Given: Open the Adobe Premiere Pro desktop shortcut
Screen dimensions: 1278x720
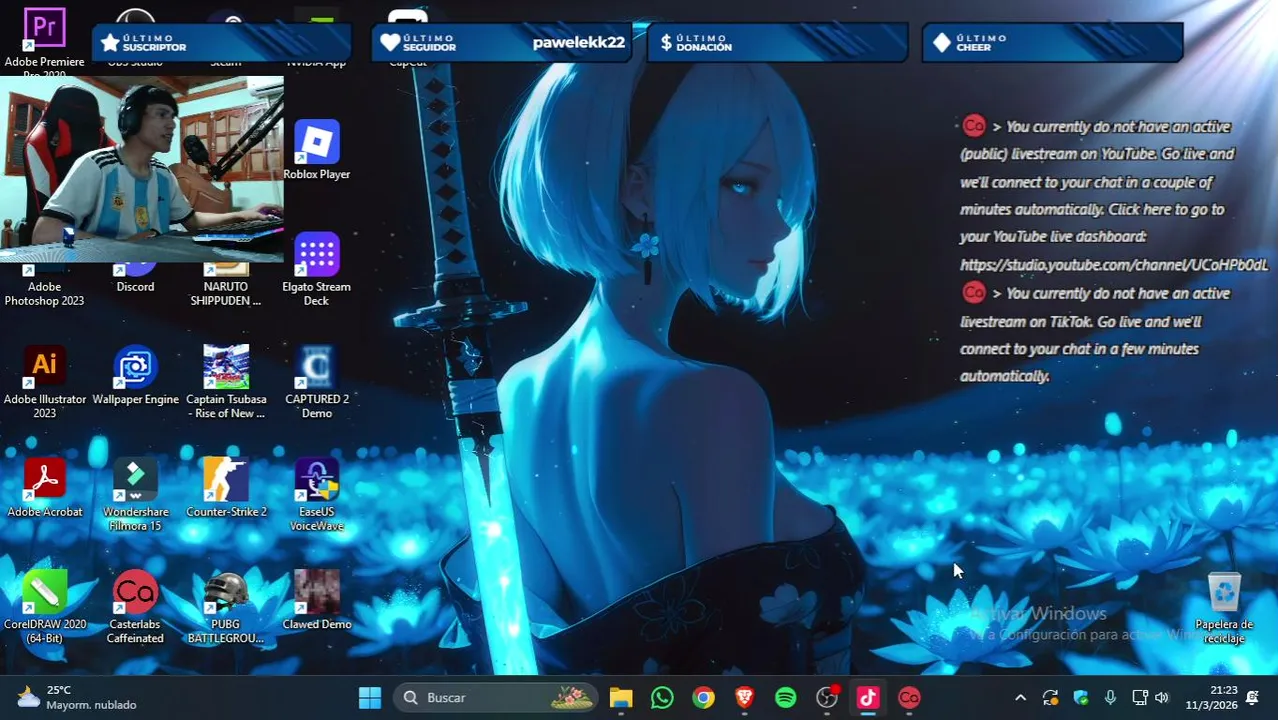Looking at the screenshot, I should pos(44,42).
